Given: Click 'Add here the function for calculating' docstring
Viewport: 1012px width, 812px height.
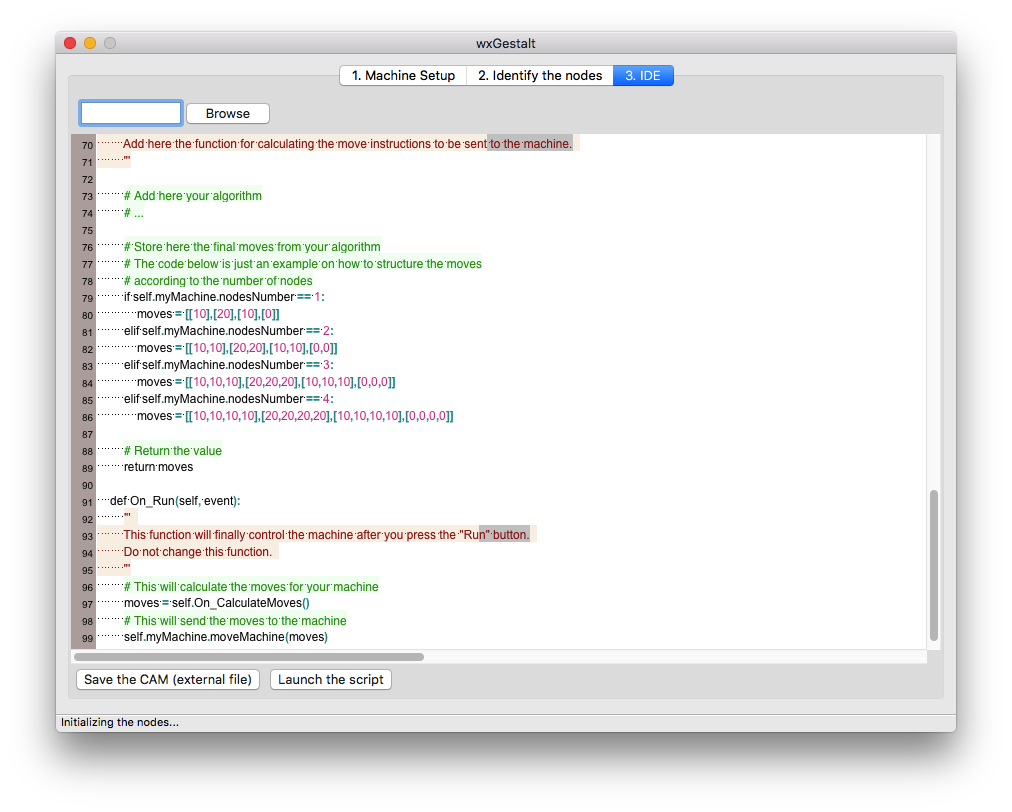Looking at the screenshot, I should (347, 144).
